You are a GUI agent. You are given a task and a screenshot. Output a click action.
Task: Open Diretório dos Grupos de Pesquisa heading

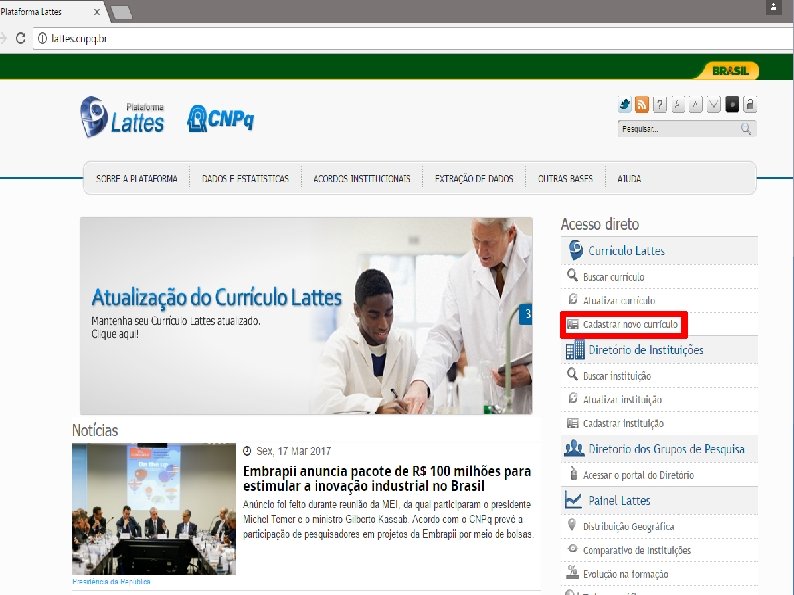coord(666,449)
